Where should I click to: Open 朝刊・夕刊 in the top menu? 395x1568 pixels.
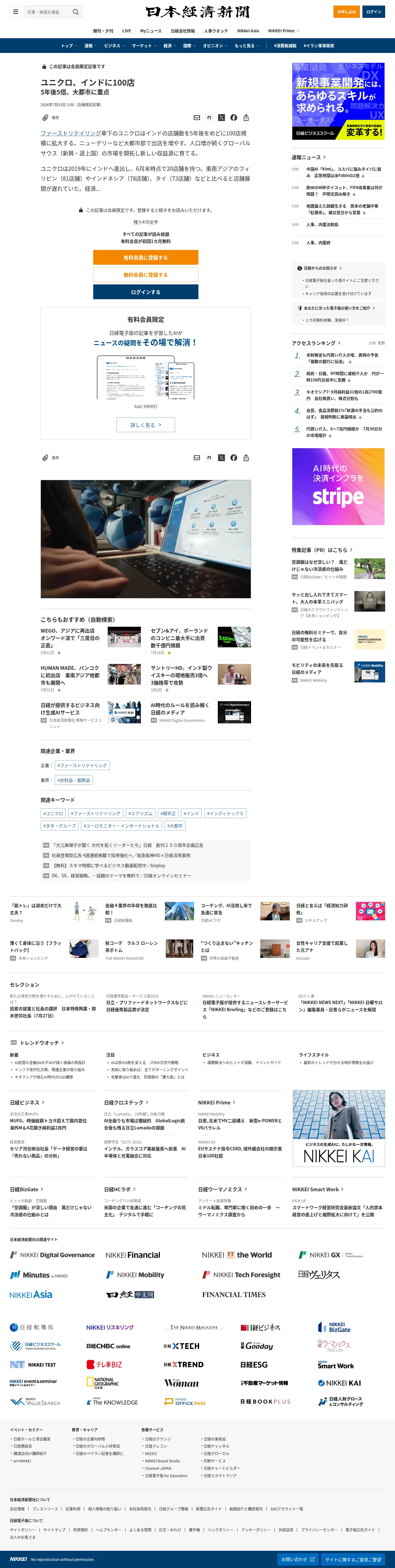point(103,30)
